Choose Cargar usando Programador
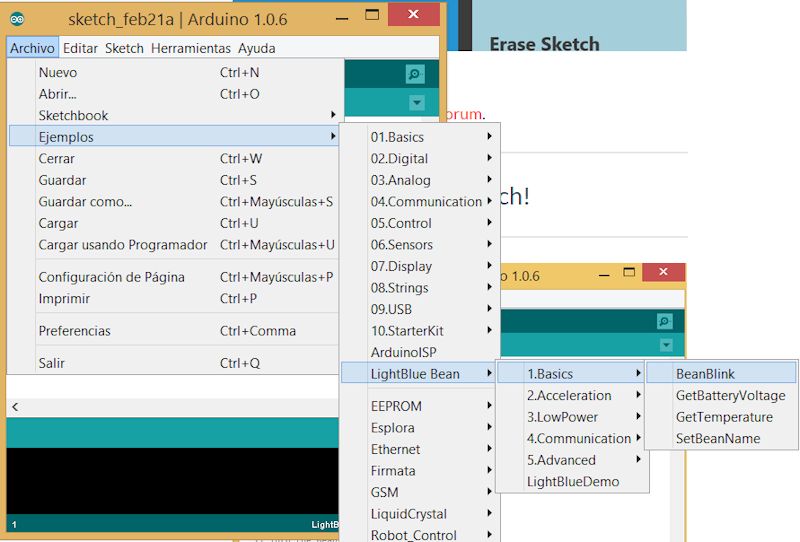Screen dimensions: 800x542 click(173, 245)
